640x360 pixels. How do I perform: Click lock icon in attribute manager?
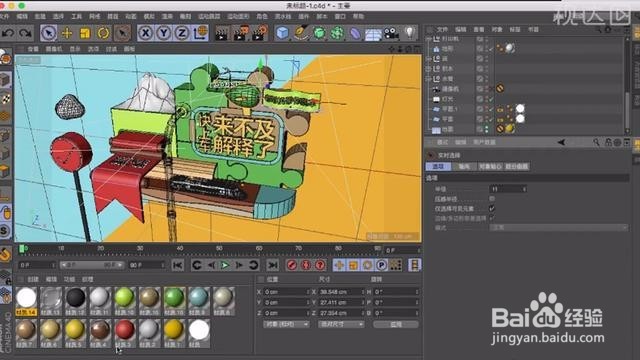click(608, 142)
